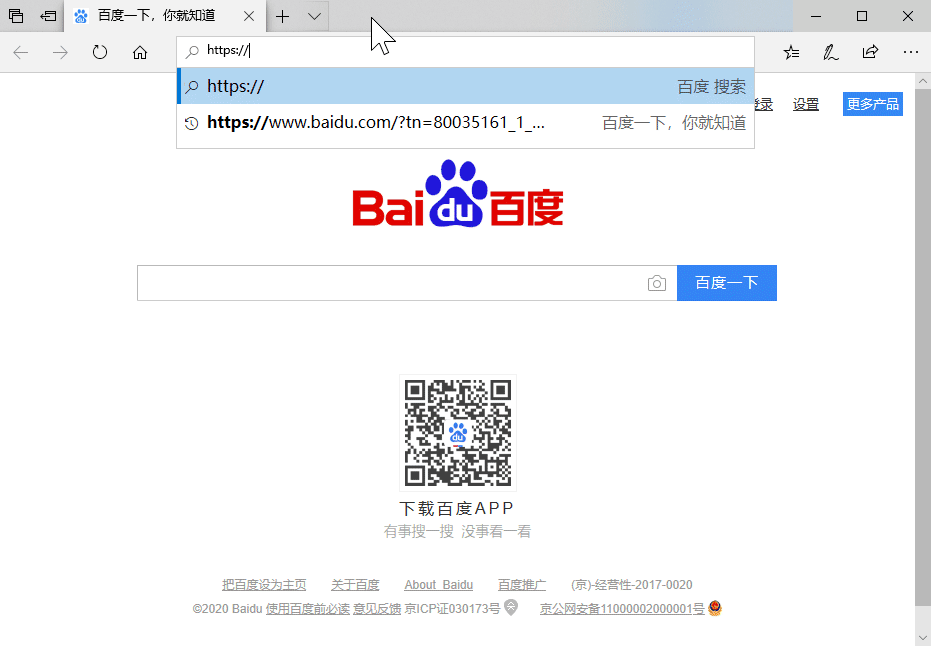Viewport: 931px width, 646px height.
Task: Open the tabs overview icon
Action: tap(16, 16)
